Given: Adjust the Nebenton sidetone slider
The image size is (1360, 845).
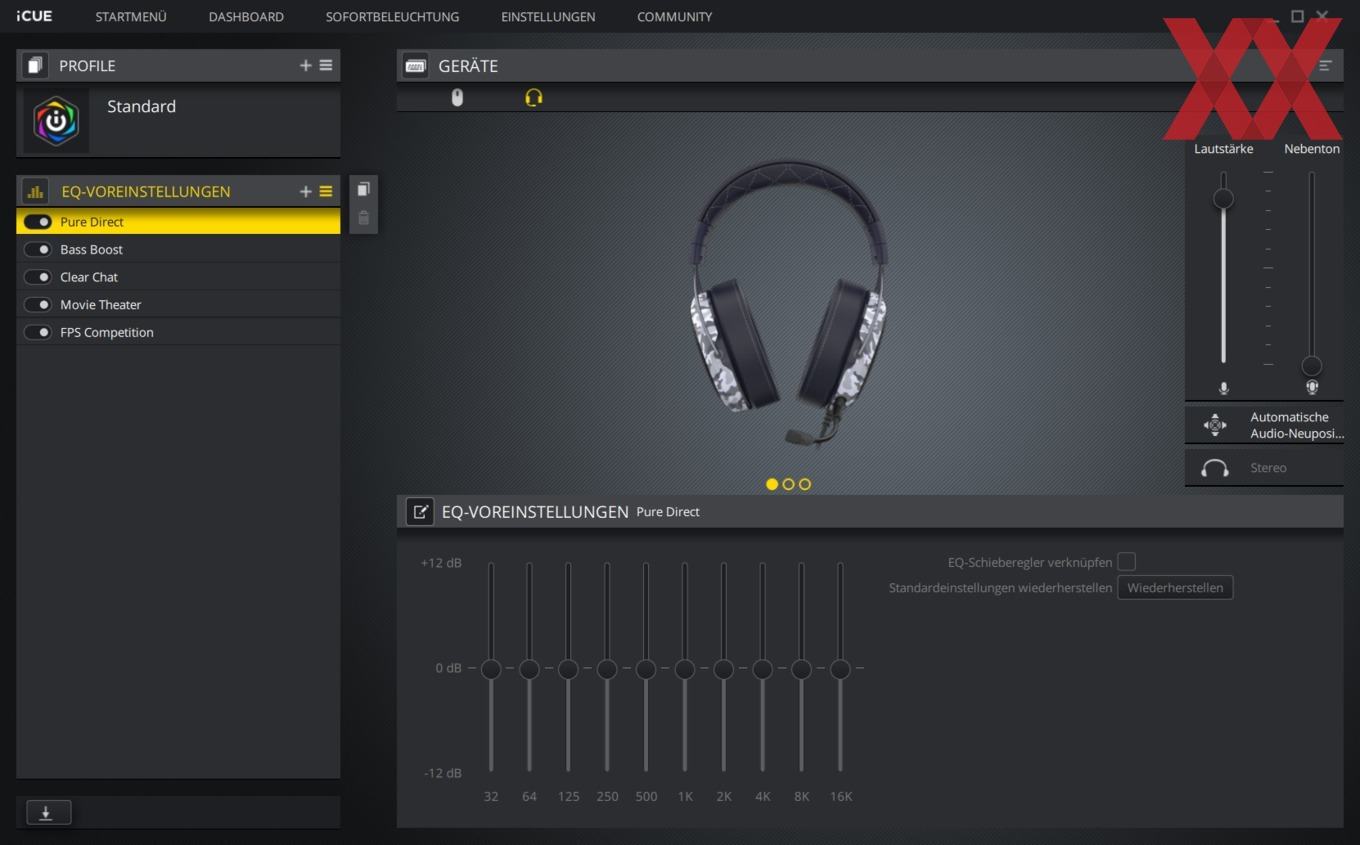Looking at the screenshot, I should 1312,366.
